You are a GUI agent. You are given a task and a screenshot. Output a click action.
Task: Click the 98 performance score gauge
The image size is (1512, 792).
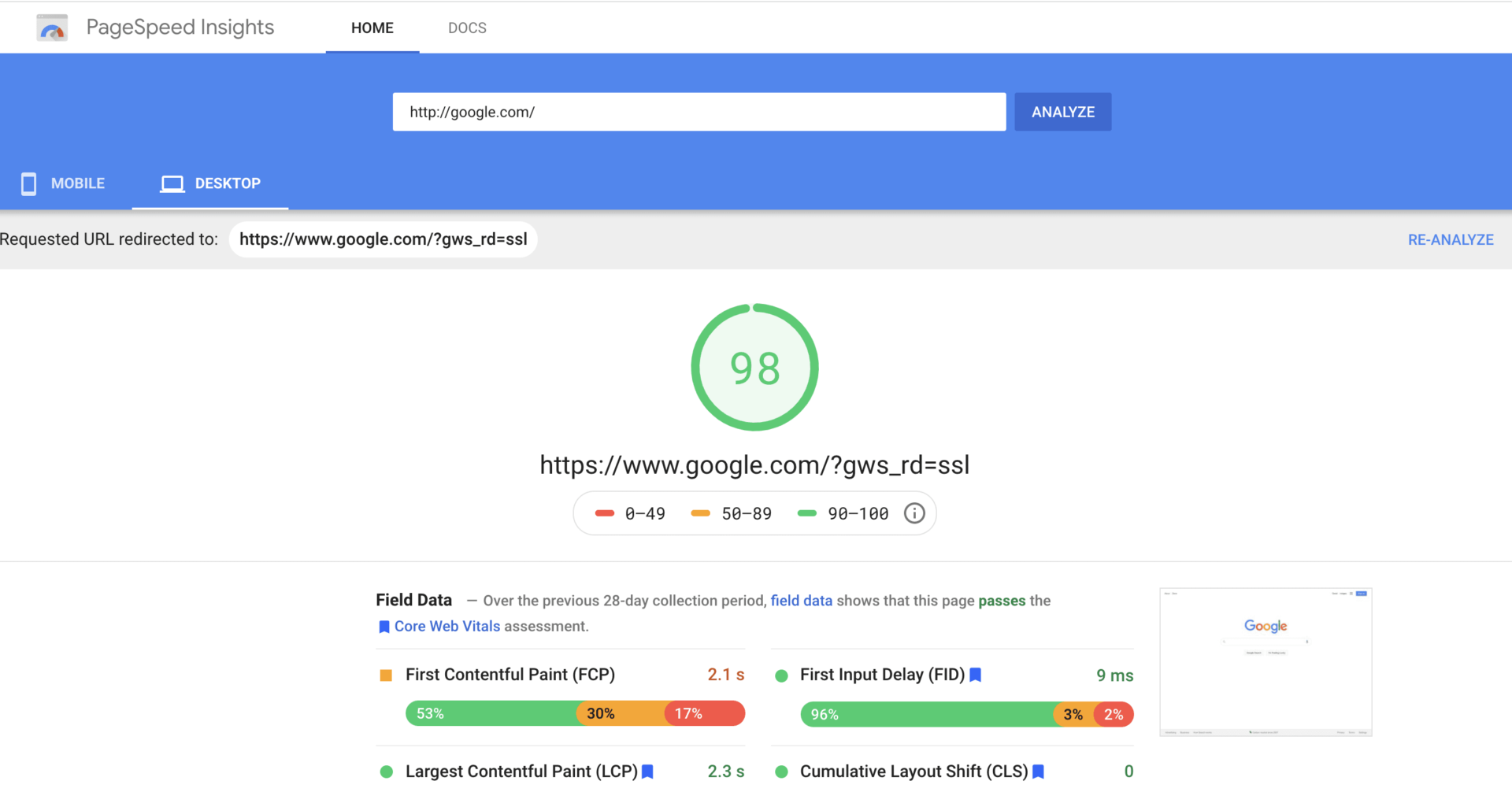pos(755,367)
